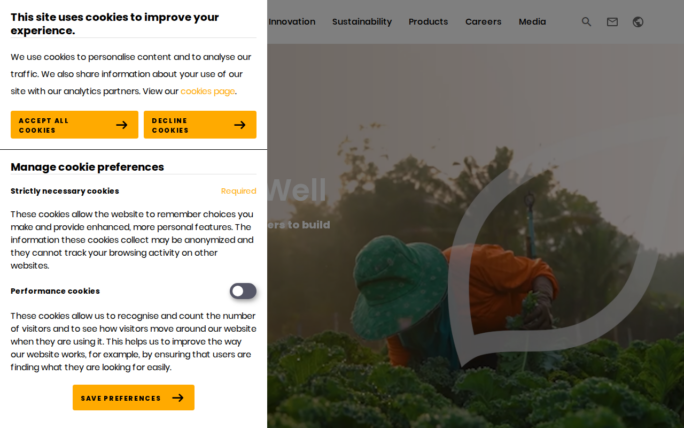Screen dimensions: 684x428
Task: Click the Manage cookie preferences heading
Action: point(87,167)
